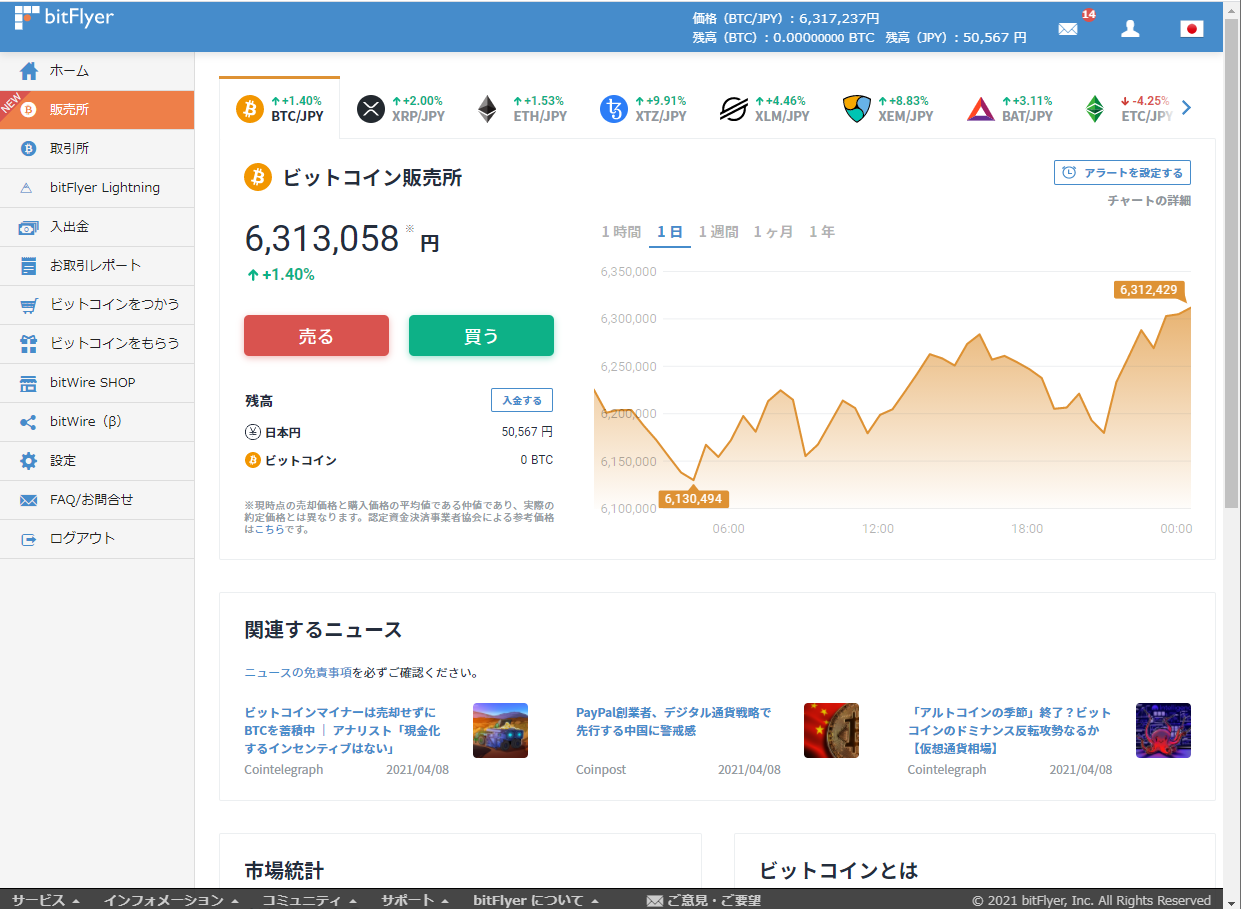Open the mail inbox envelope icon
The width and height of the screenshot is (1241, 909).
pyautogui.click(x=1068, y=29)
